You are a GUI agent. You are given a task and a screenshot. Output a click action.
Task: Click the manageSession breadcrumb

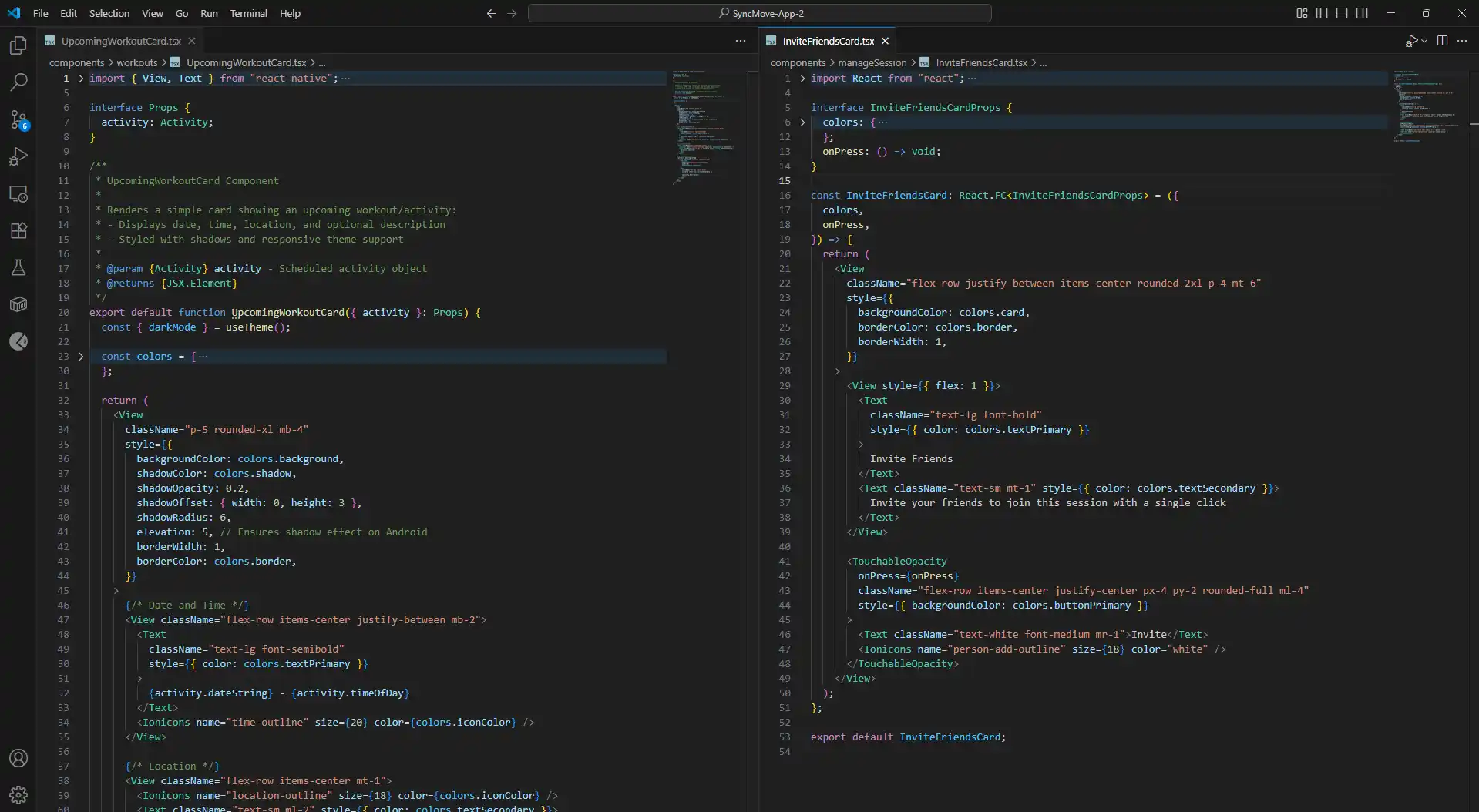pyautogui.click(x=872, y=62)
